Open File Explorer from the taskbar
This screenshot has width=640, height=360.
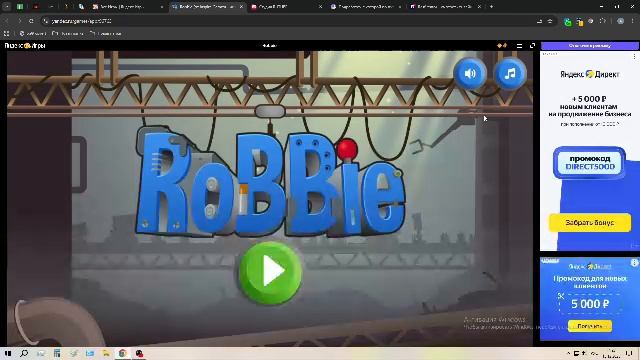point(106,353)
